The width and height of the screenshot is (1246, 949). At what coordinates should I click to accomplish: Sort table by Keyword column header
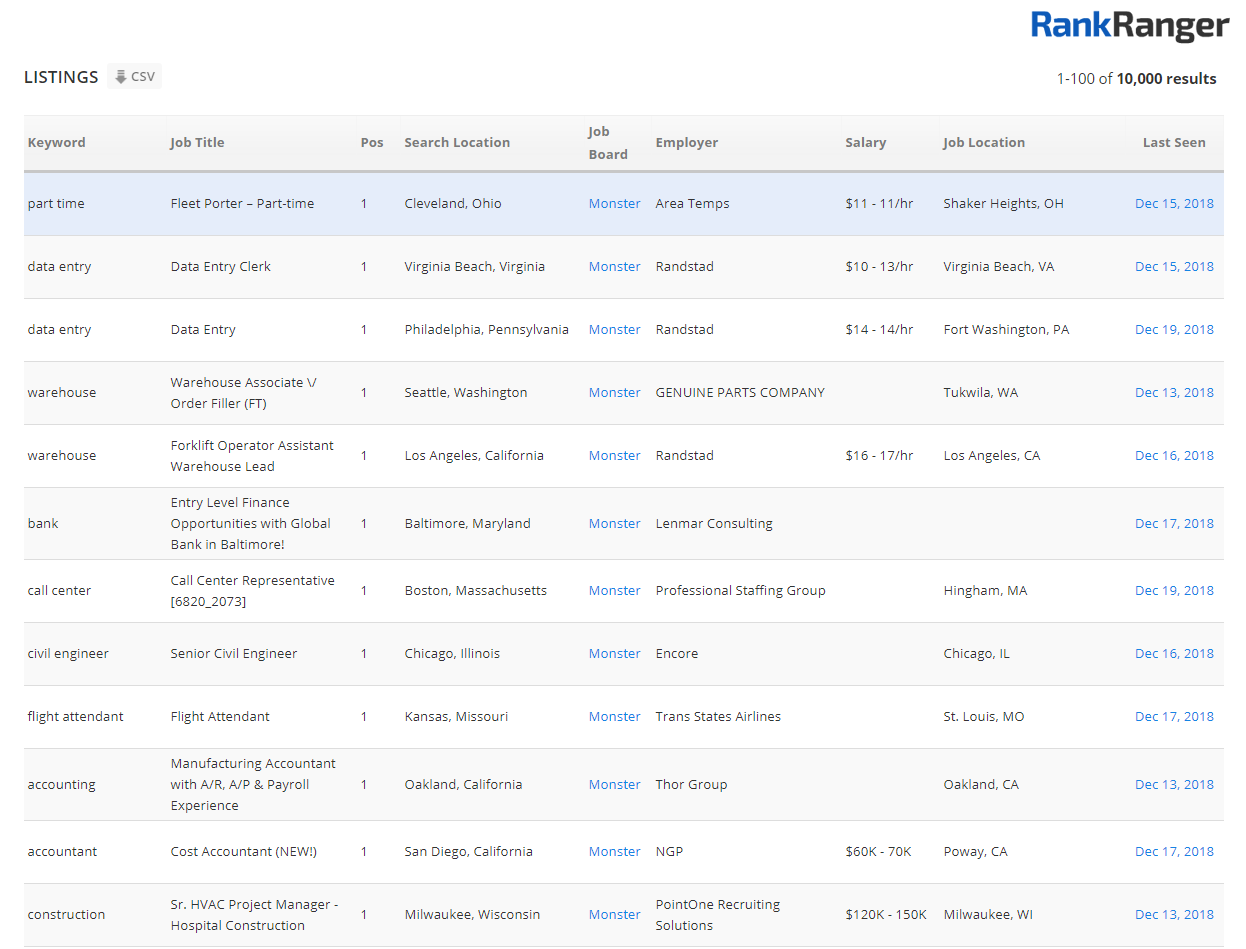point(57,143)
